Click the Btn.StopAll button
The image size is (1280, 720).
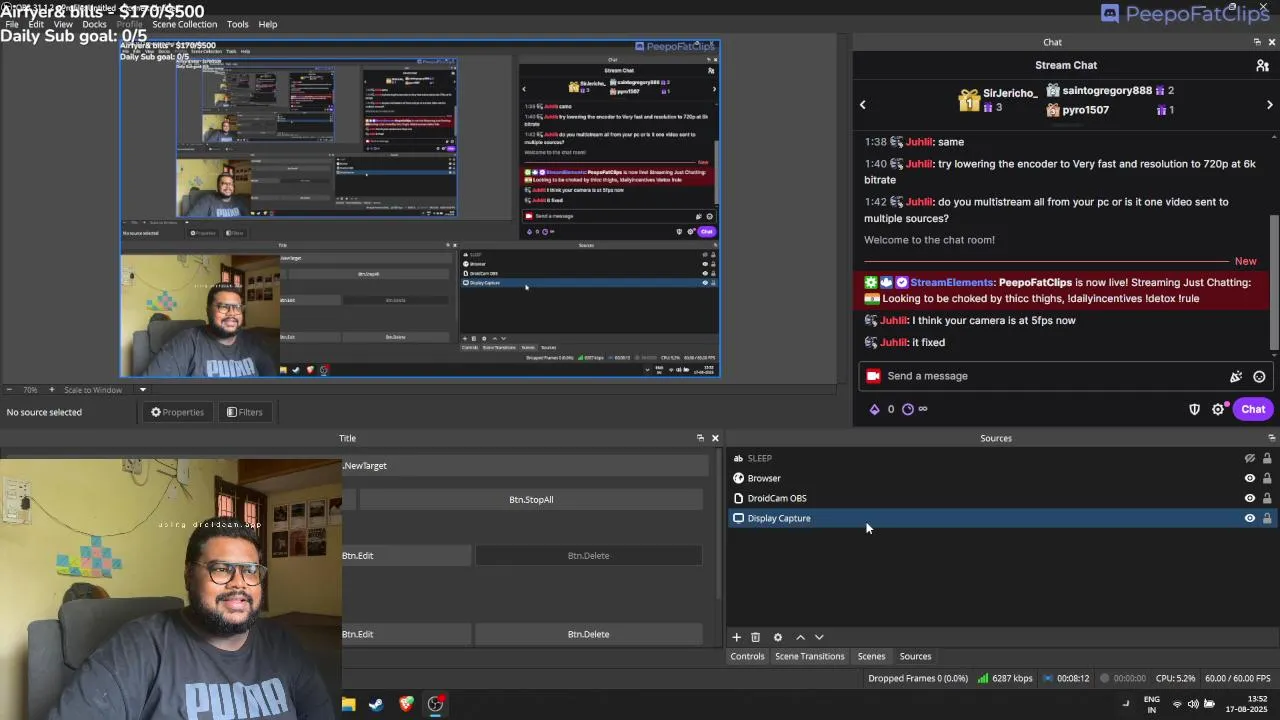pyautogui.click(x=531, y=499)
